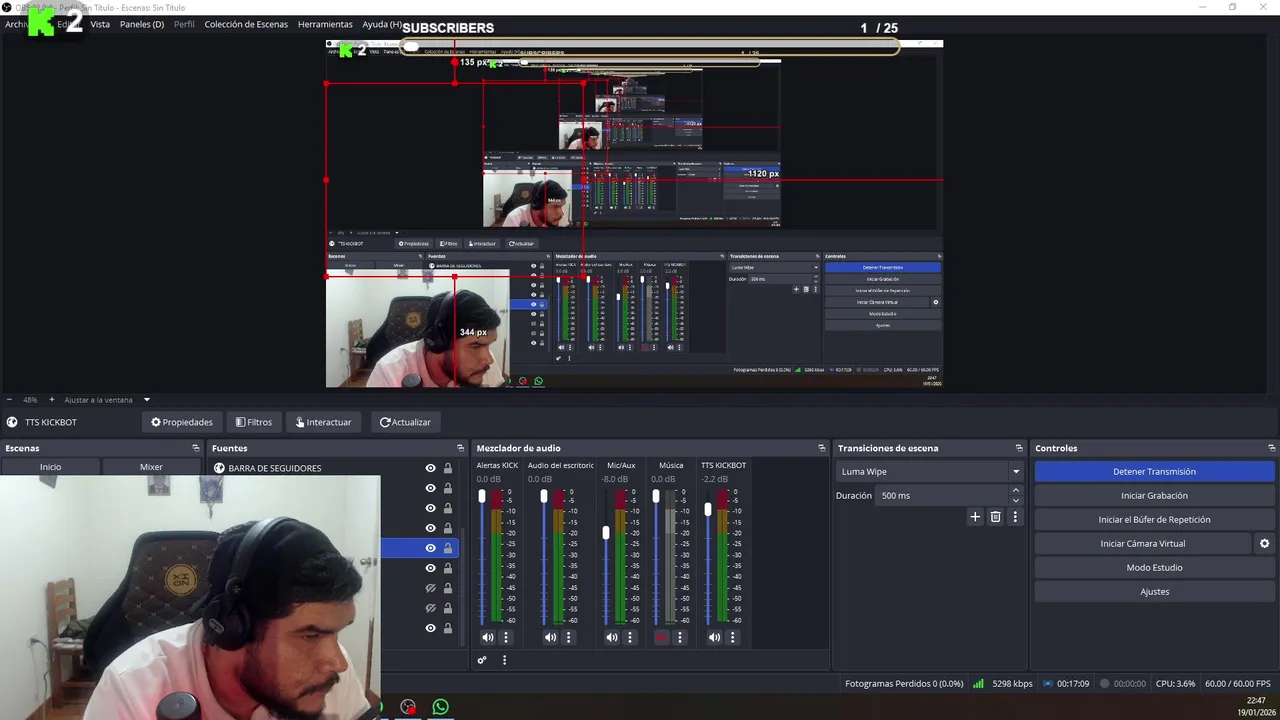This screenshot has width=1280, height=720.
Task: Undock the Escenas panel
Action: pyautogui.click(x=196, y=448)
